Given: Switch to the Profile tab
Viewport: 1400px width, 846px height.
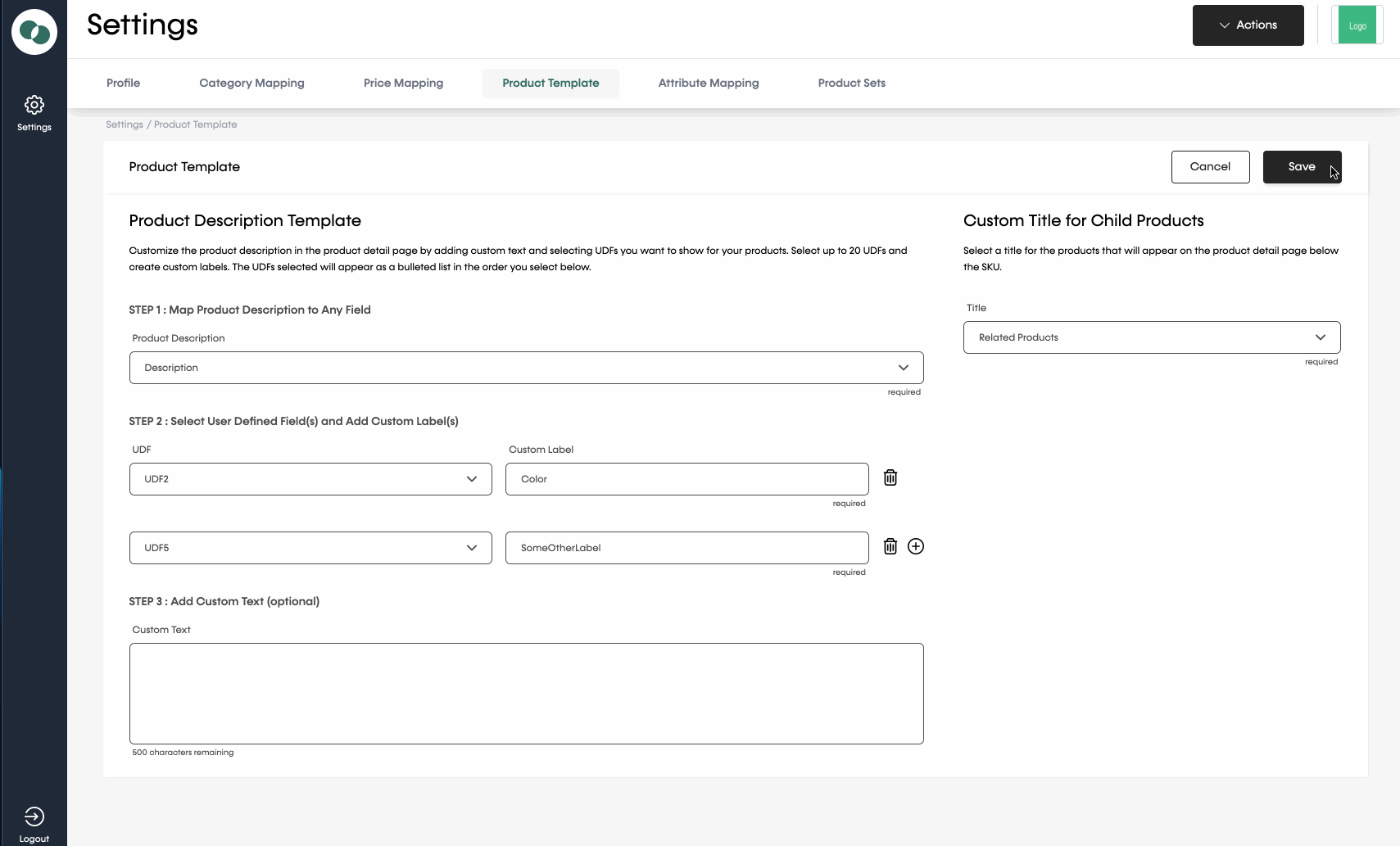Looking at the screenshot, I should (x=123, y=83).
